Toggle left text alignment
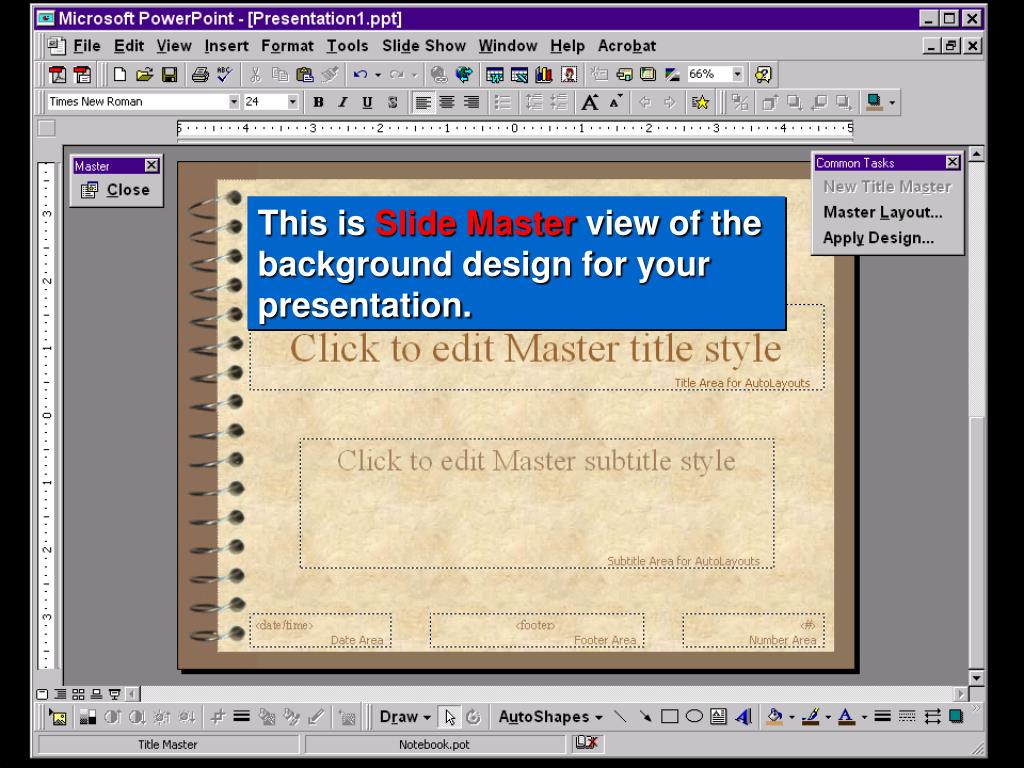Image resolution: width=1024 pixels, height=768 pixels. (423, 102)
